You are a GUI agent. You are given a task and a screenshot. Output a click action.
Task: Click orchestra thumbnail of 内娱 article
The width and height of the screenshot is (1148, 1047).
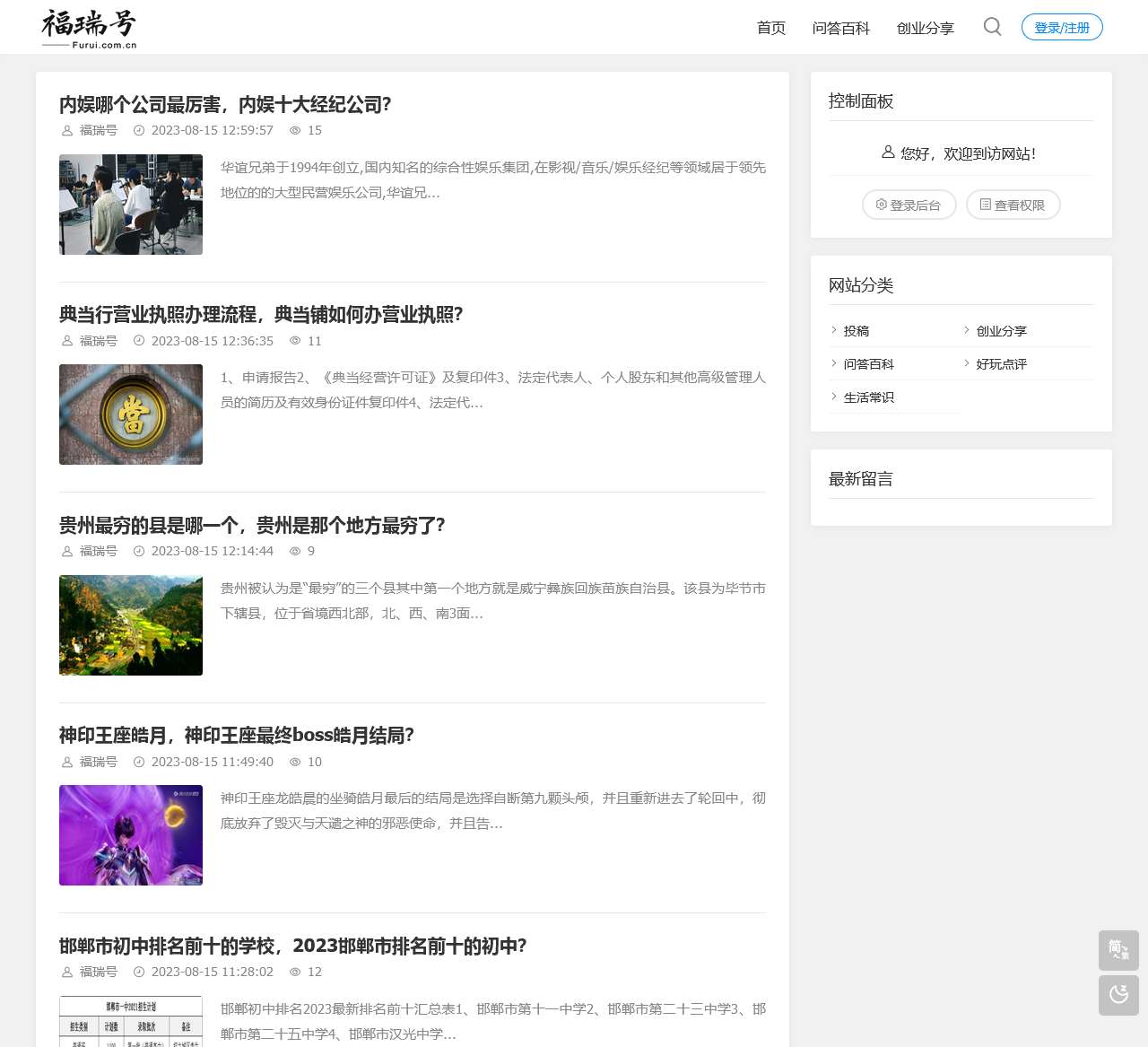click(131, 205)
